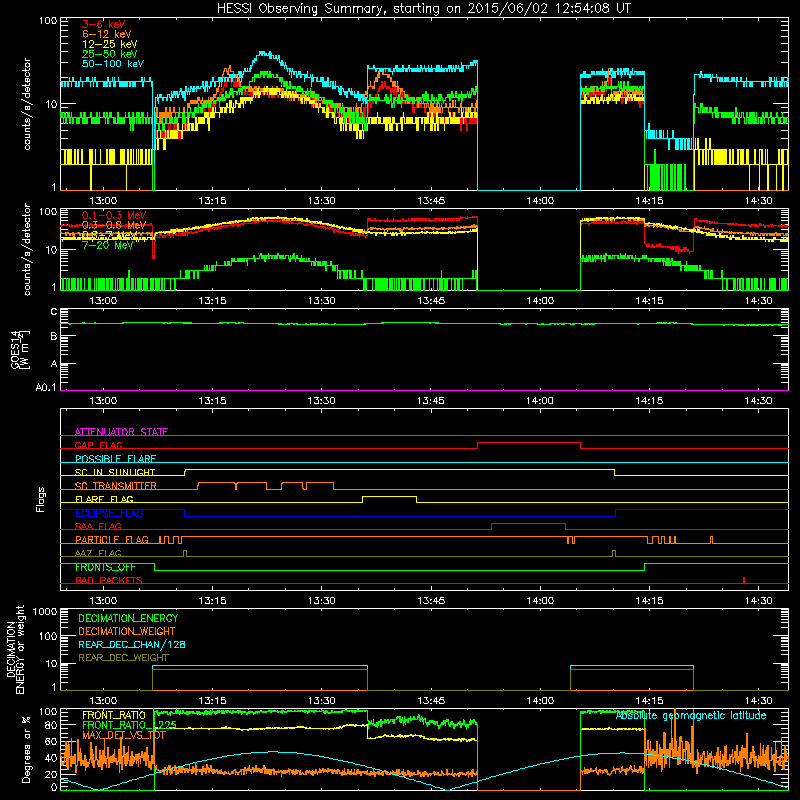Click the 7-20 MeV legend label
Screen dimensions: 800x800
107,245
